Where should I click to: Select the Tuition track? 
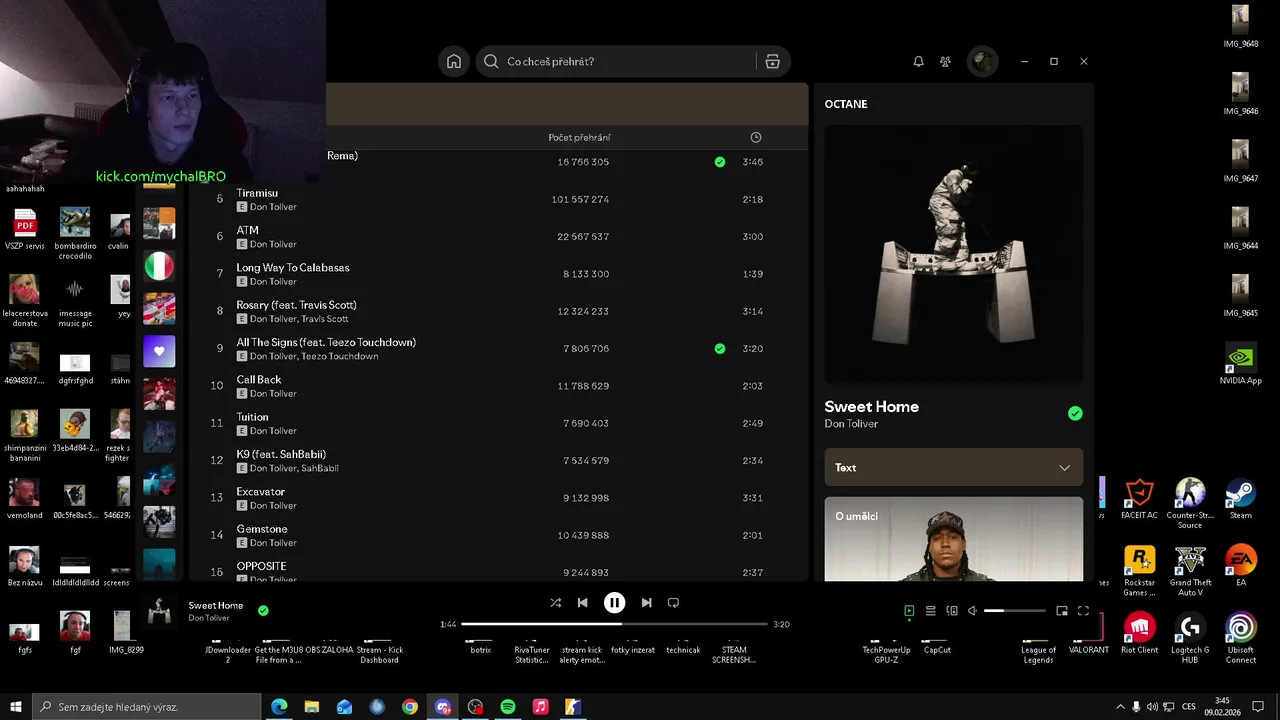498,423
